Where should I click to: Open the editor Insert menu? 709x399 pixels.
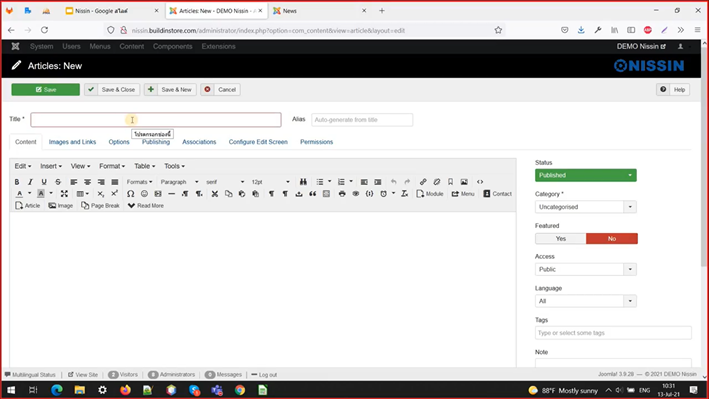tap(51, 166)
